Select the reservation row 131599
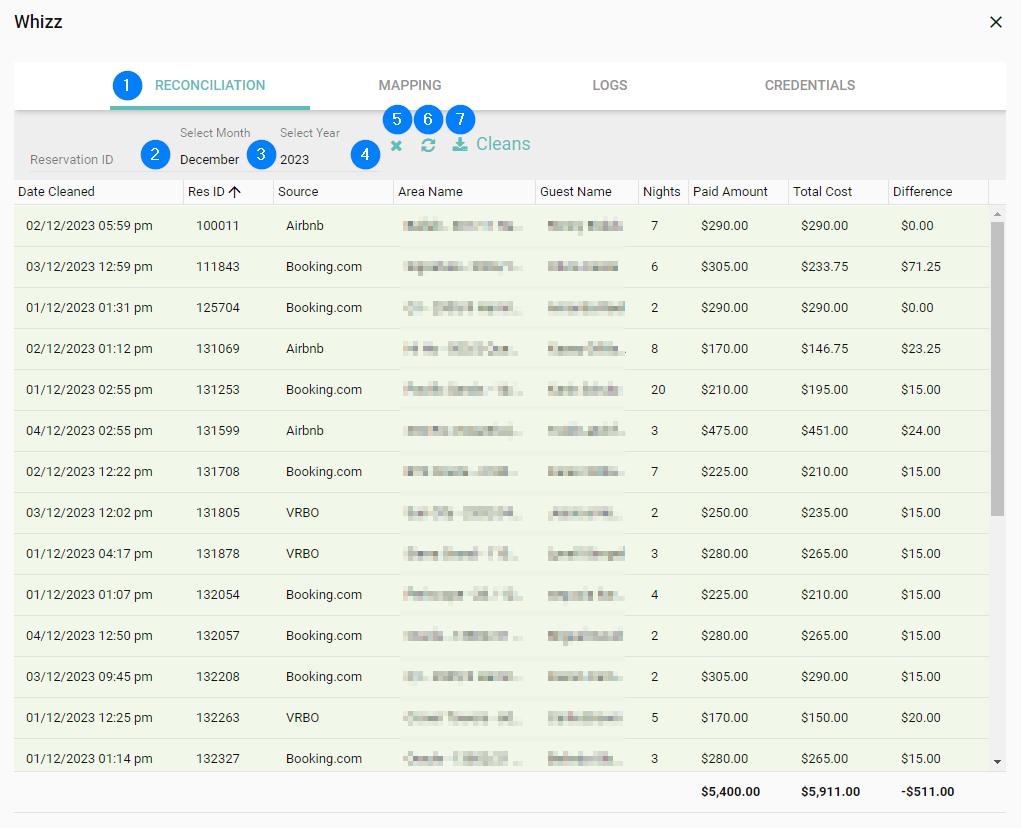1021x828 pixels. (x=217, y=431)
